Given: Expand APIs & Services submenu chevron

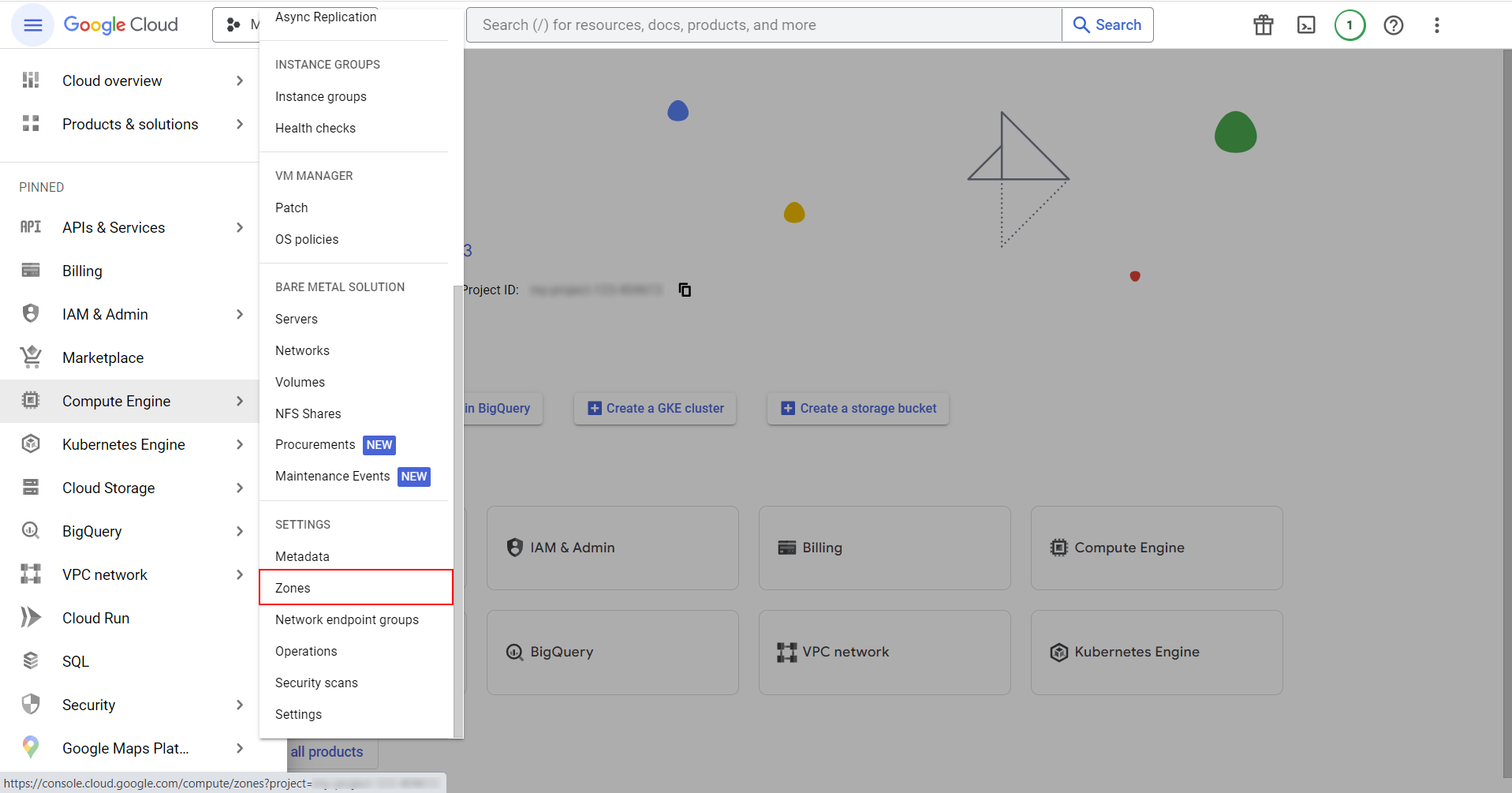Looking at the screenshot, I should (x=240, y=227).
